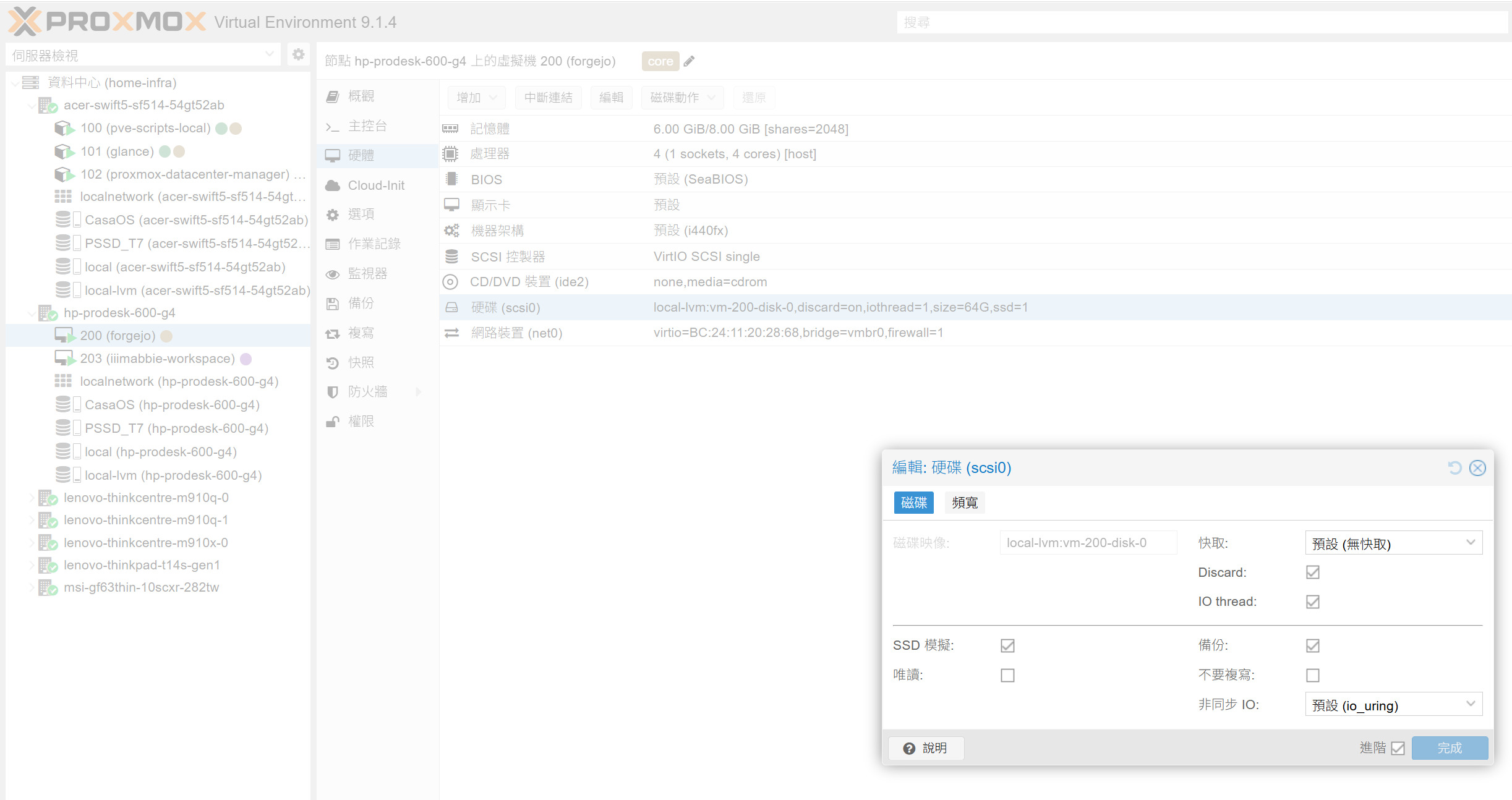The width and height of the screenshot is (1512, 800).
Task: Click the reset icon in disk edit dialog
Action: click(x=1454, y=468)
